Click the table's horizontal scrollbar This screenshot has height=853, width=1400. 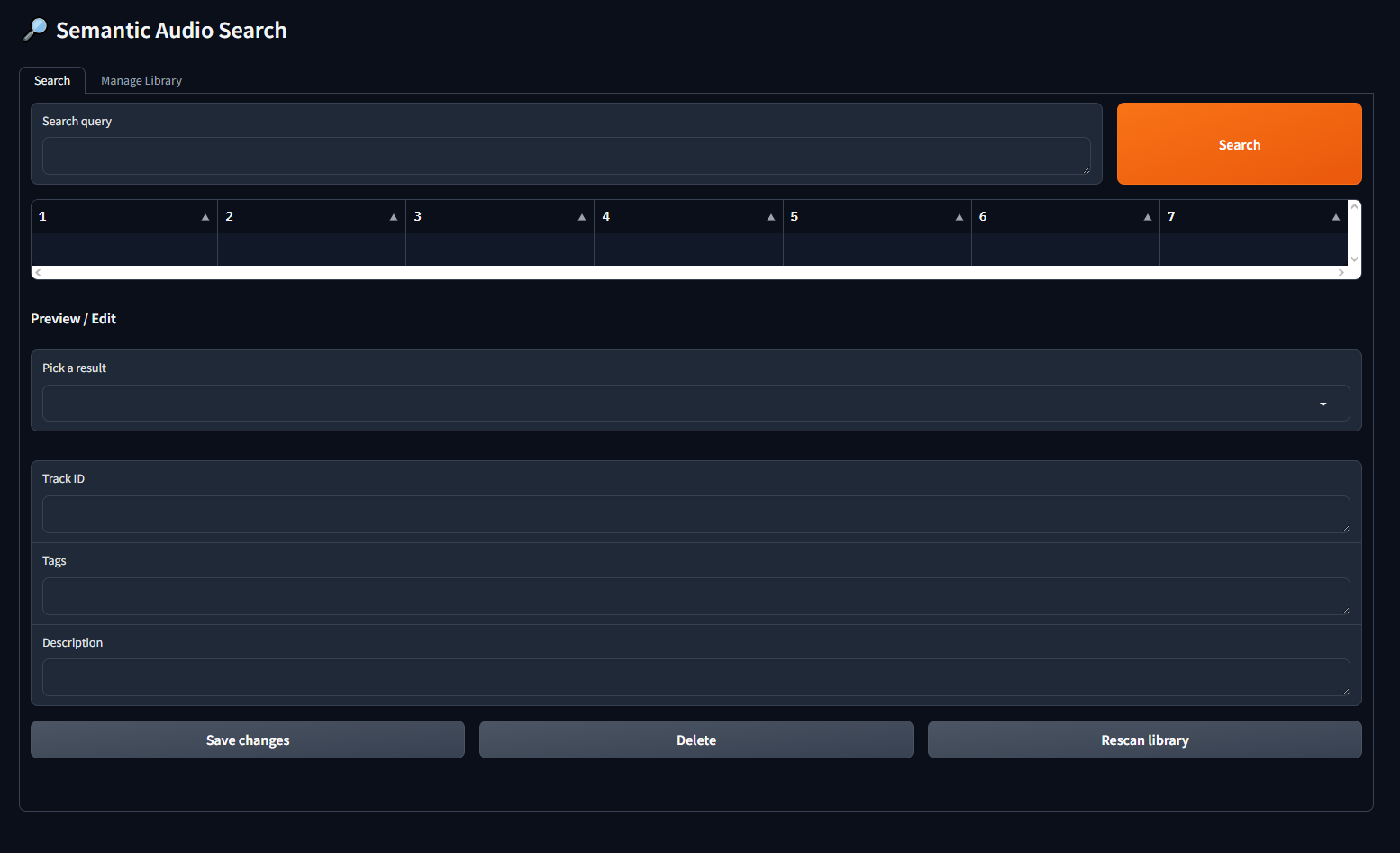689,272
